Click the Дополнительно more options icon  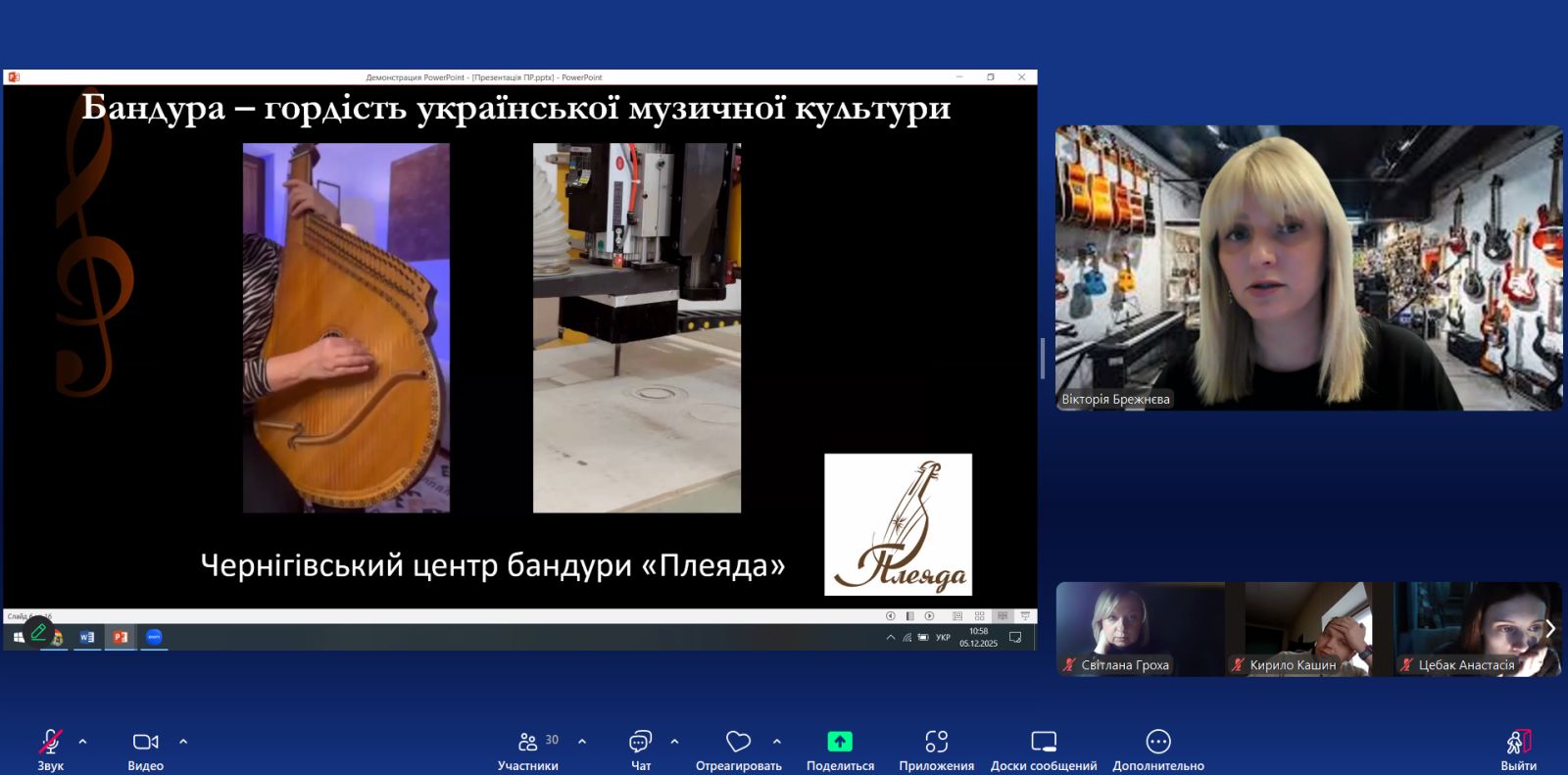1158,742
